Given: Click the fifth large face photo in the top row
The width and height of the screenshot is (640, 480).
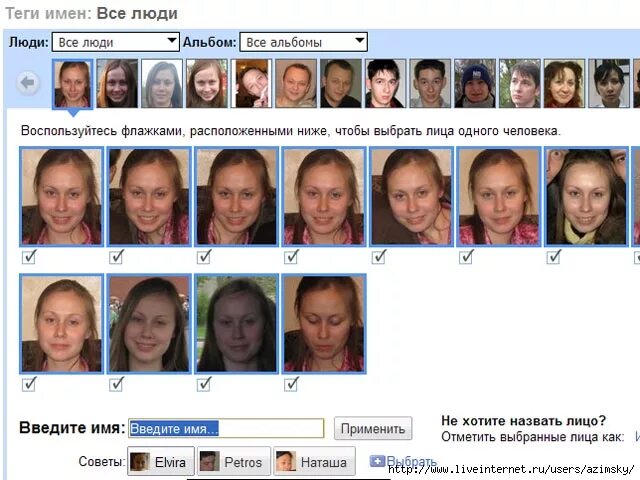Looking at the screenshot, I should click(x=411, y=197).
